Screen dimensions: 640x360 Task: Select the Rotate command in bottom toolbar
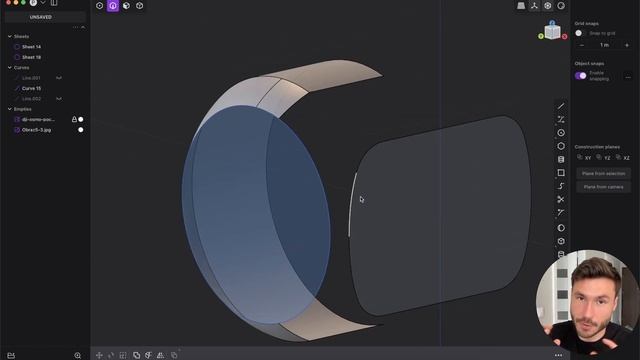pos(111,356)
